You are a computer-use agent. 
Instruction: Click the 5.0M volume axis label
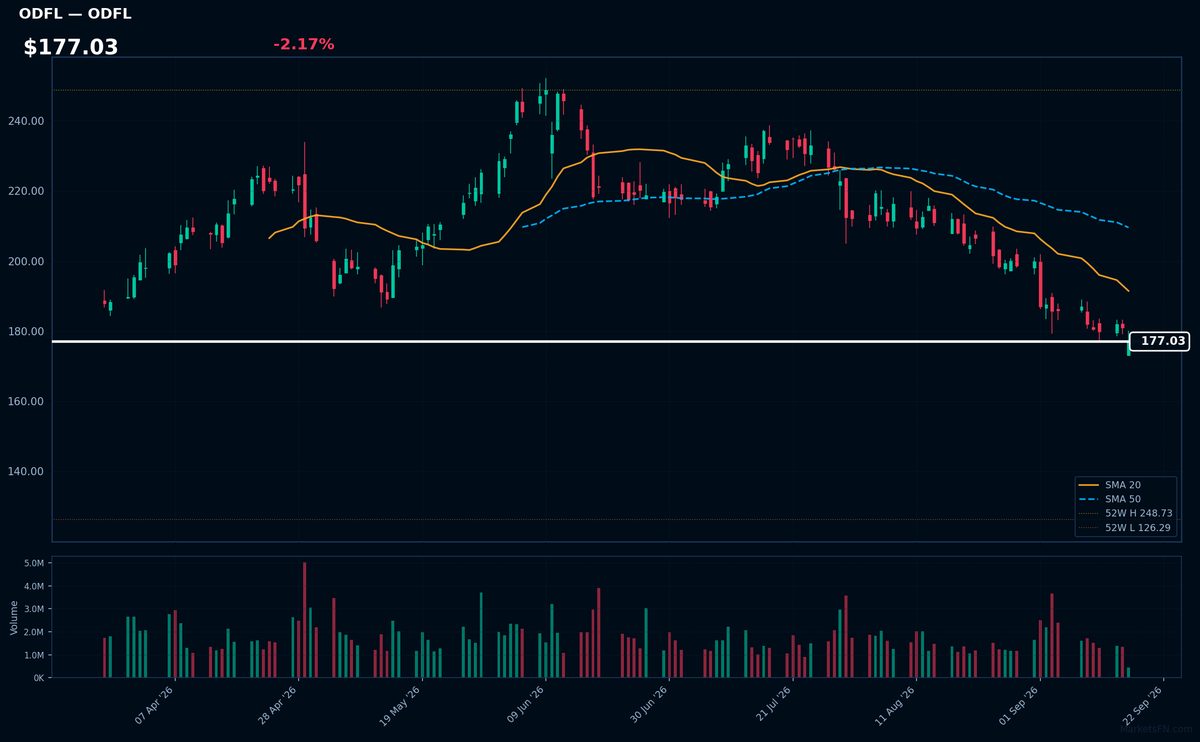(x=35, y=563)
